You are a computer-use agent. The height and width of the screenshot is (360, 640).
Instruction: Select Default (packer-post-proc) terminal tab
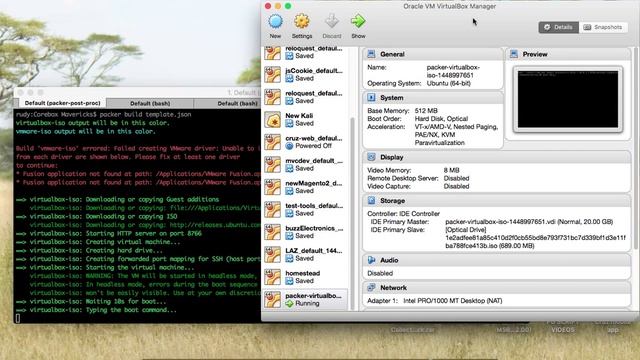coord(62,103)
